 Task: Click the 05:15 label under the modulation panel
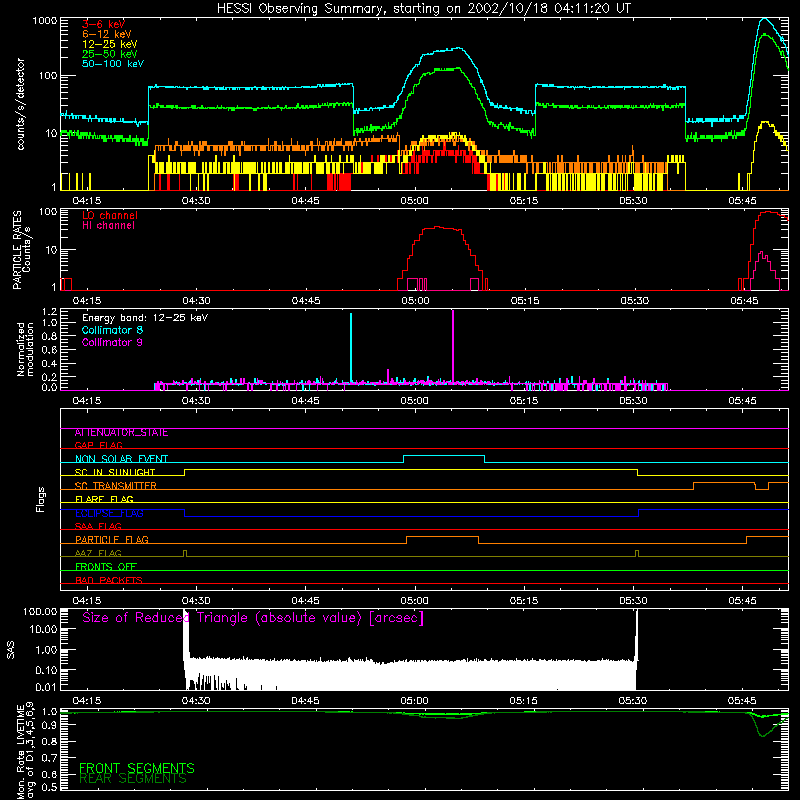point(524,401)
